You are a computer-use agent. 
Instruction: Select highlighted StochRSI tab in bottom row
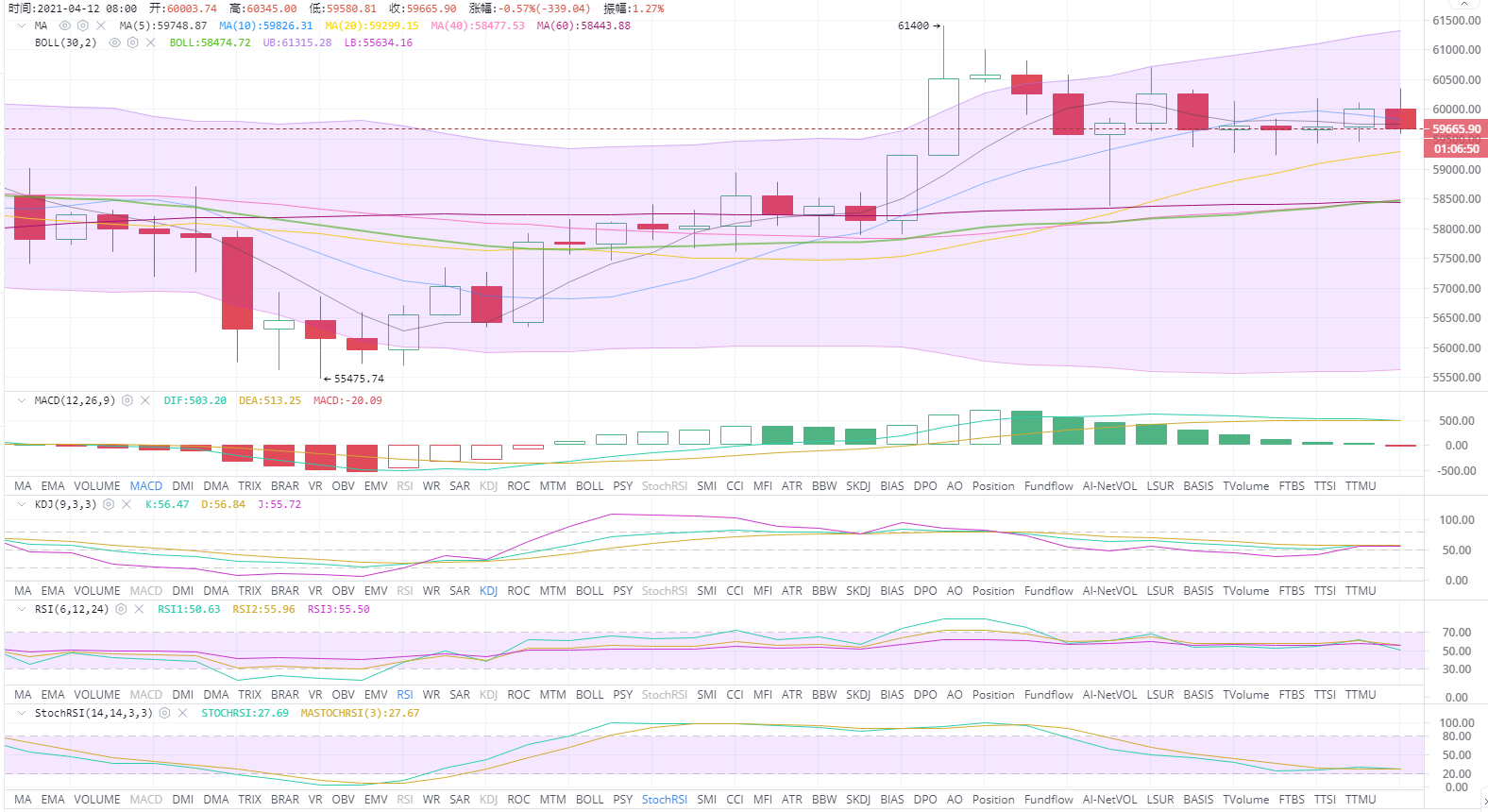665,800
